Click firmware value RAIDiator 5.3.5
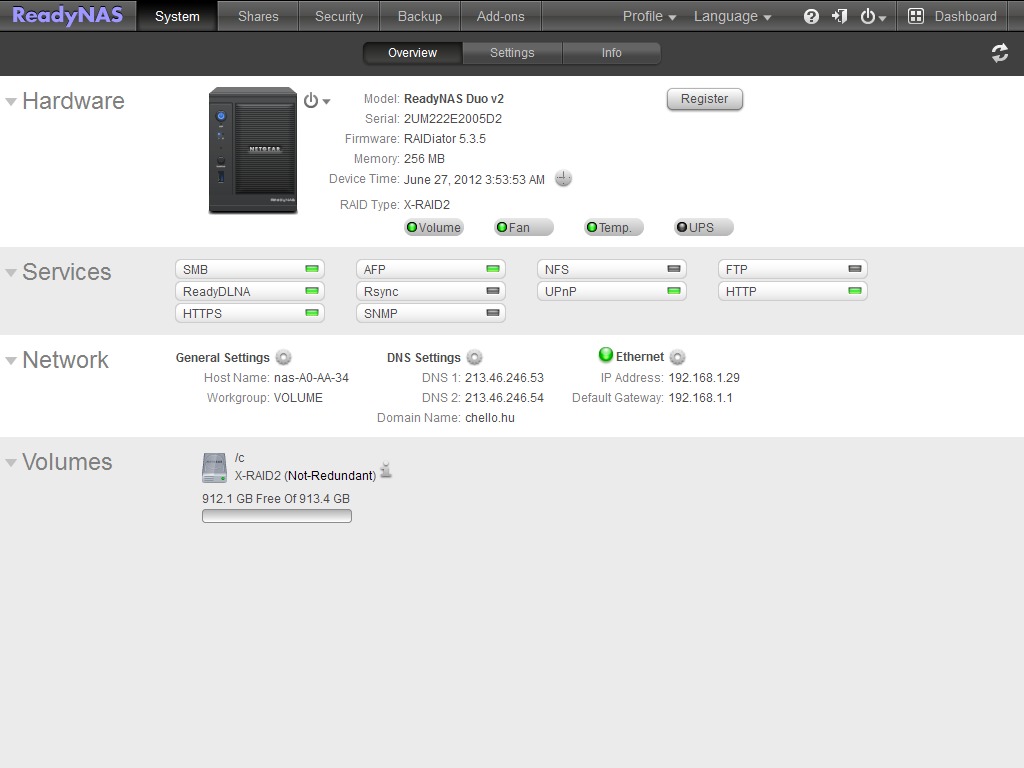Image resolution: width=1024 pixels, height=768 pixels. click(445, 138)
